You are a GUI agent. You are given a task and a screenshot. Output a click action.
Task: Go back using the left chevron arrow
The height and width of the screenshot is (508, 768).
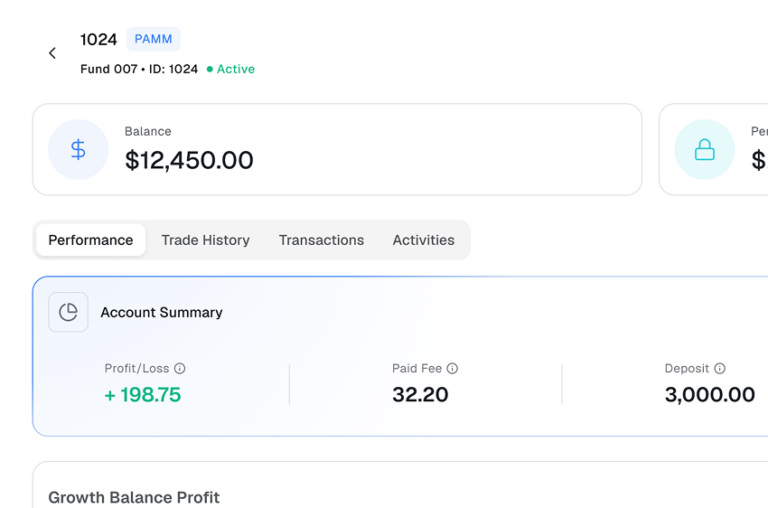52,53
